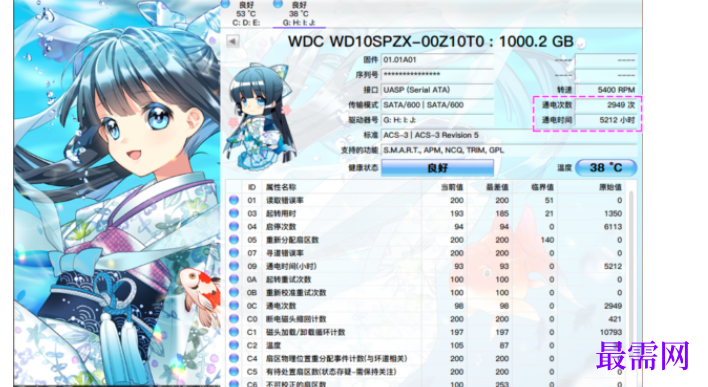Click status orb for attribute 03 起转用时
Image resolution: width=708 pixels, height=387 pixels.
click(x=234, y=213)
